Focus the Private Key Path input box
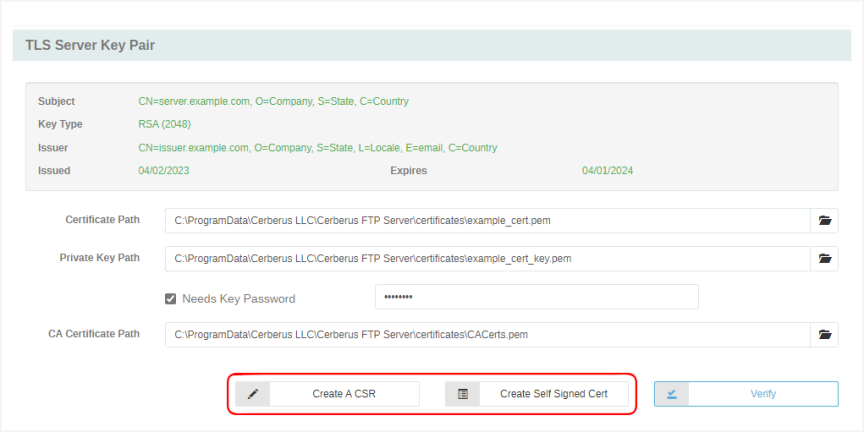This screenshot has width=864, height=432. tap(486, 259)
